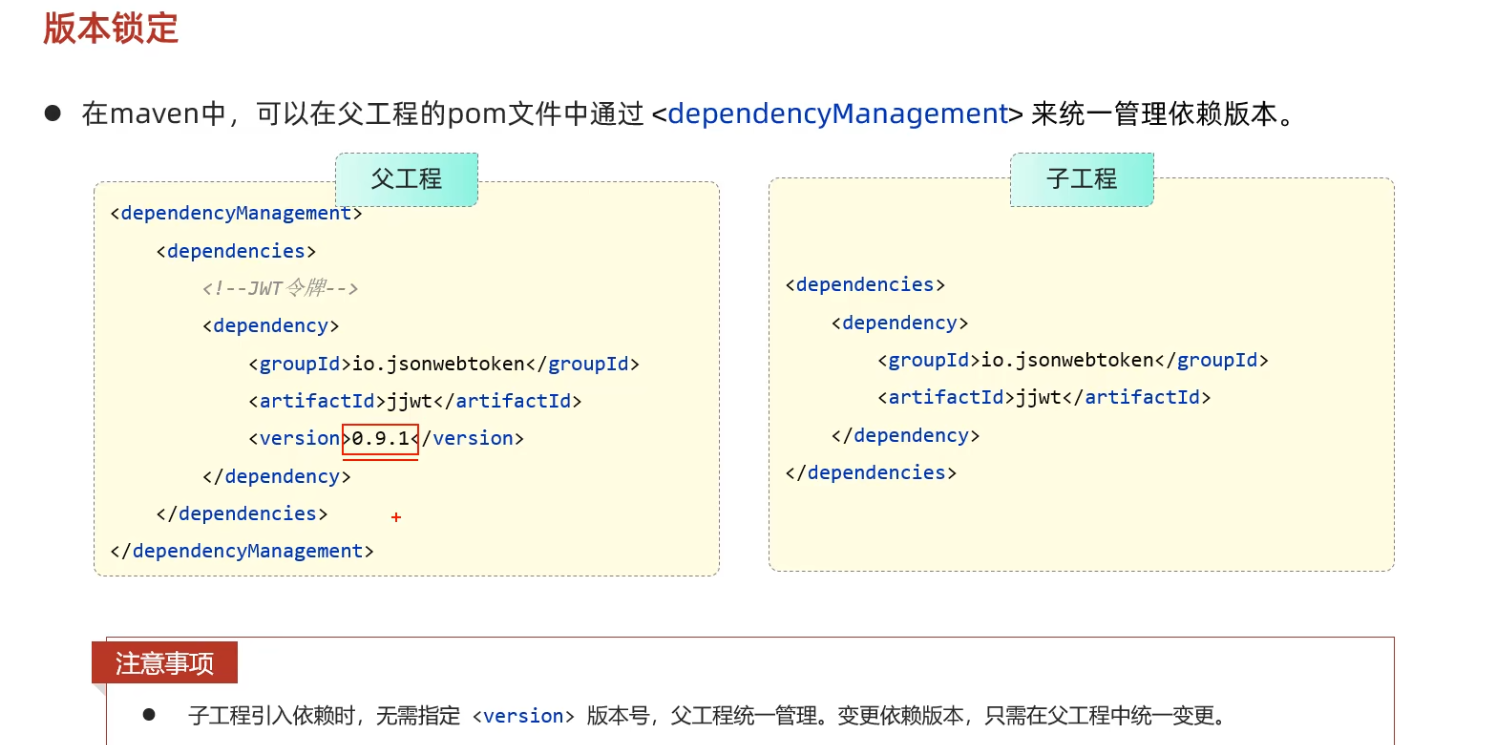Click the <version> code word in the note

[523, 716]
